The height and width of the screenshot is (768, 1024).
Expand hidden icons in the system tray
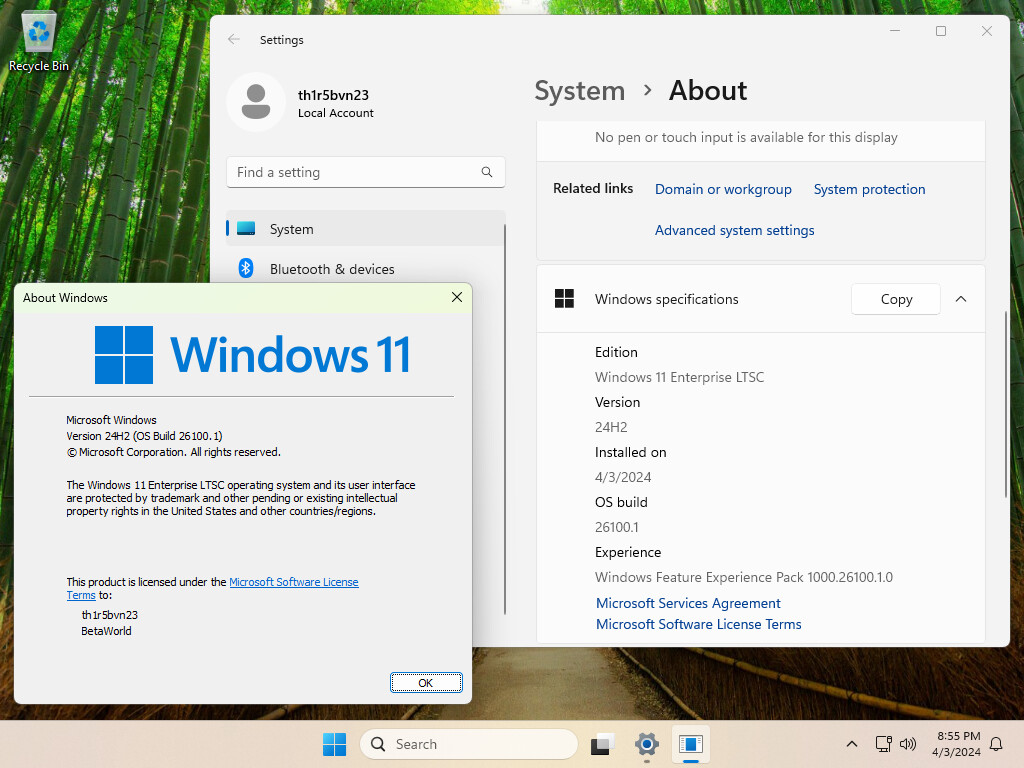coord(852,744)
